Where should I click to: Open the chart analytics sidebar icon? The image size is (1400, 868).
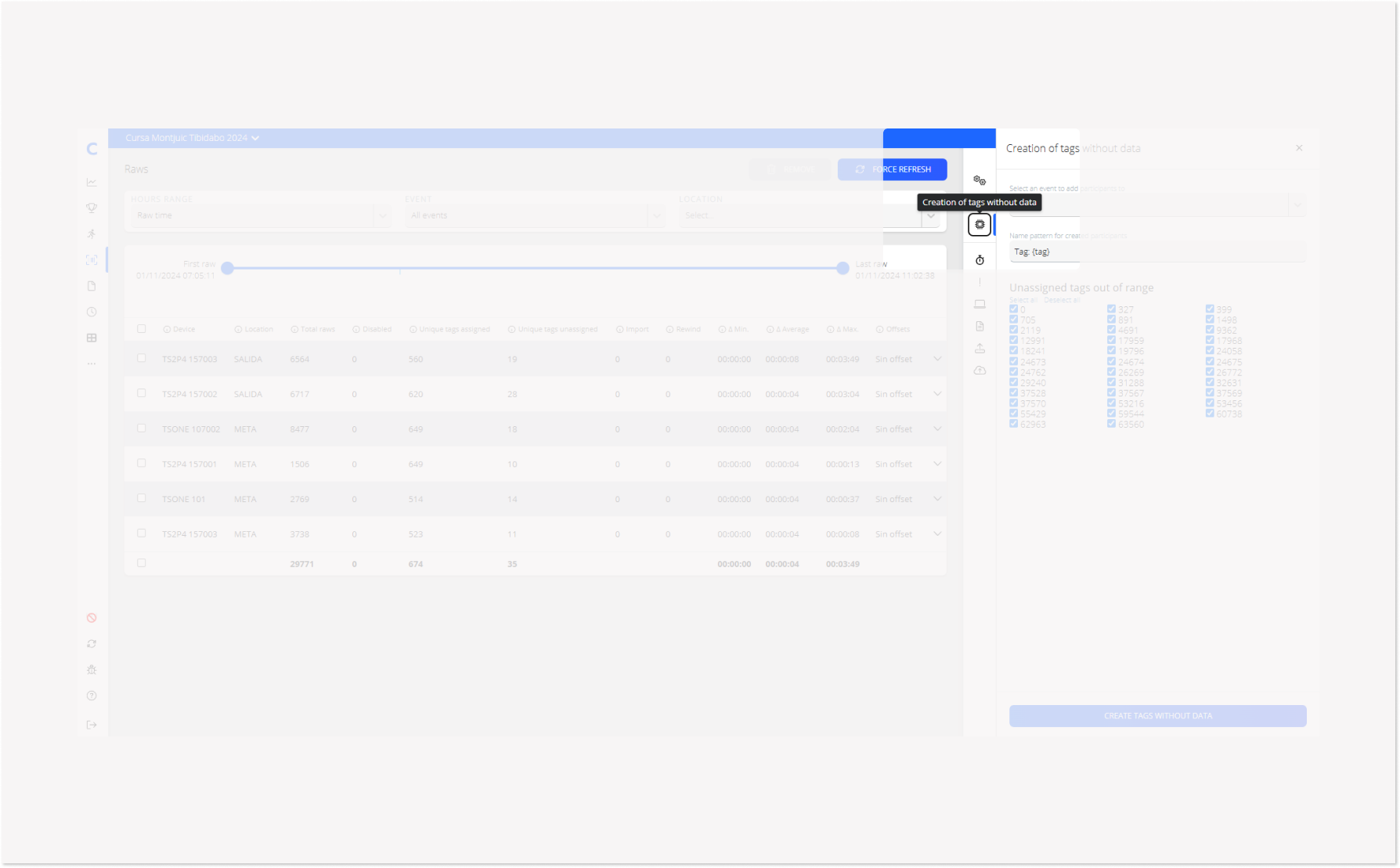[92, 182]
